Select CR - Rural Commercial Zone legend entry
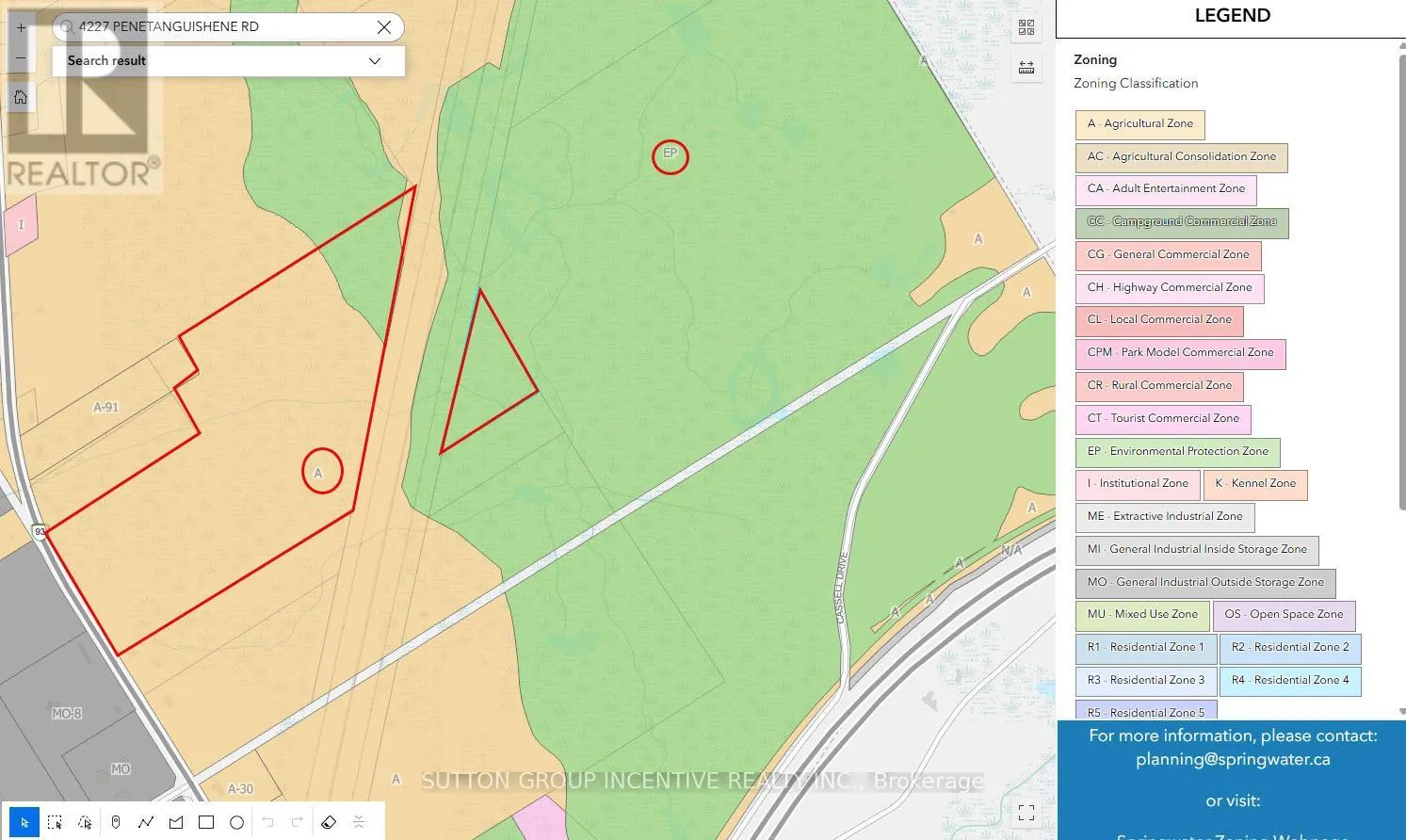This screenshot has width=1406, height=840. [1159, 386]
